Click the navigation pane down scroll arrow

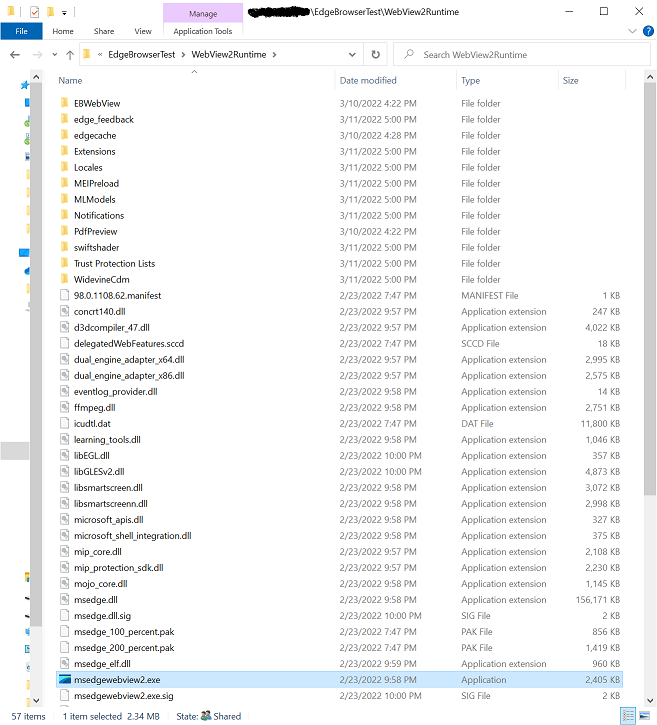[37, 700]
